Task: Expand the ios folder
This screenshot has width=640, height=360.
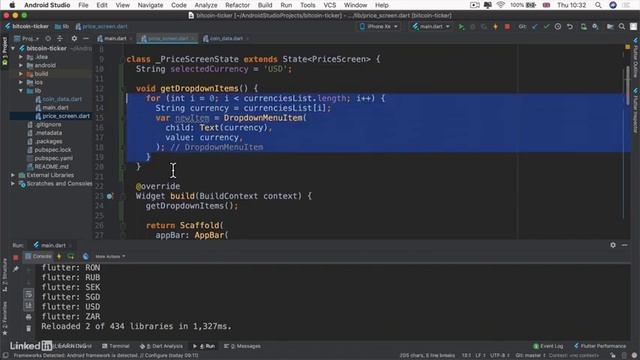Action: point(21,82)
